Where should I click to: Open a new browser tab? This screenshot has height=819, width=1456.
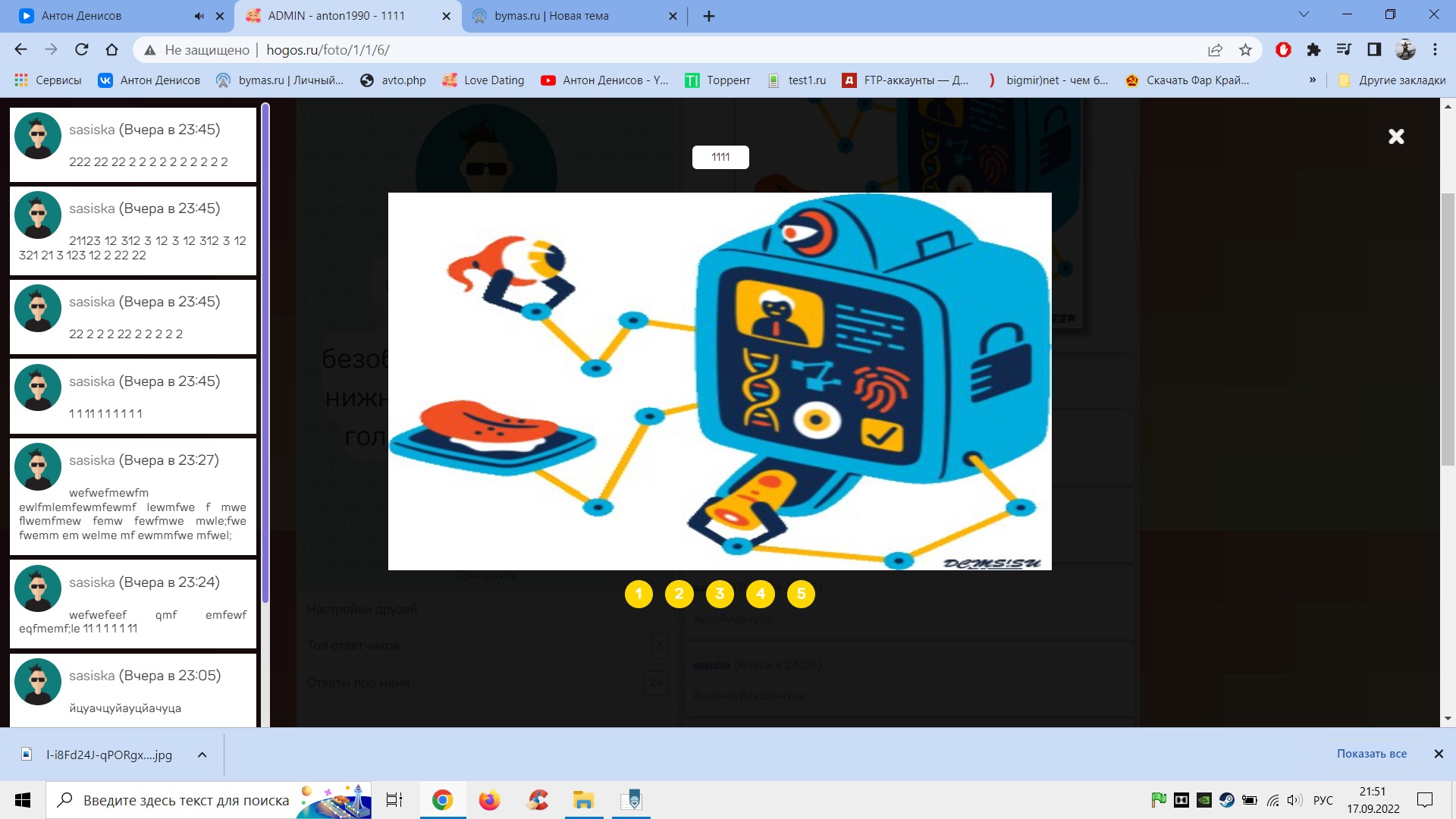[709, 16]
